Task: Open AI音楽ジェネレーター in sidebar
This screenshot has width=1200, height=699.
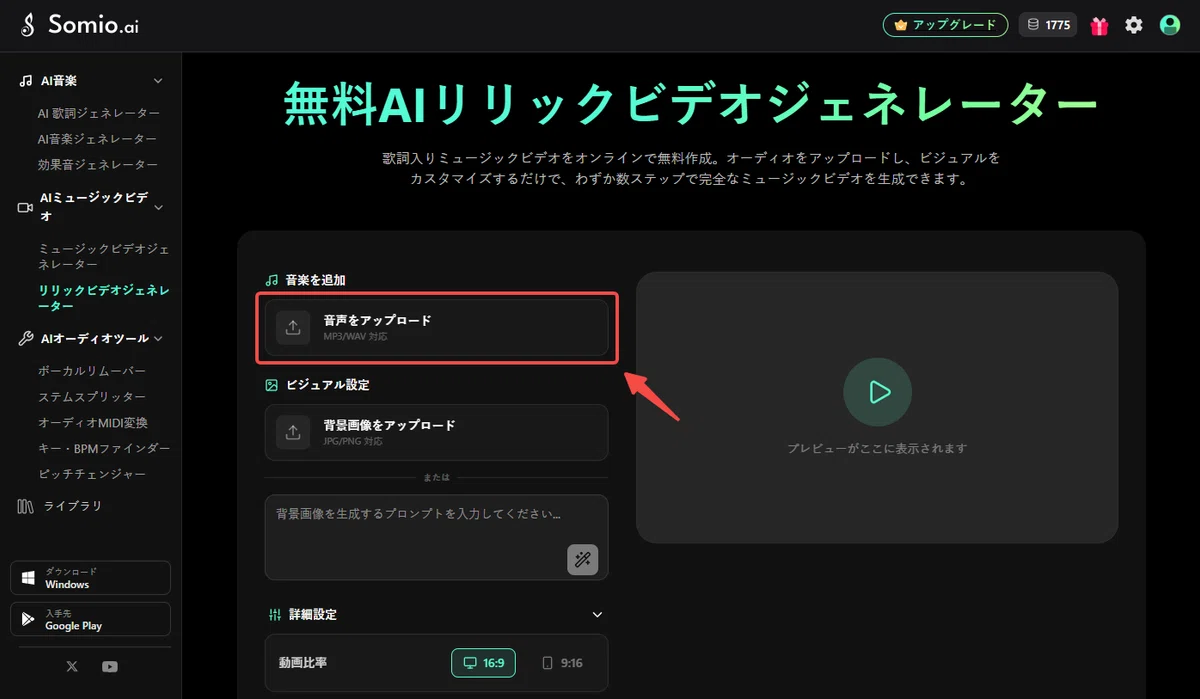Action: point(97,139)
